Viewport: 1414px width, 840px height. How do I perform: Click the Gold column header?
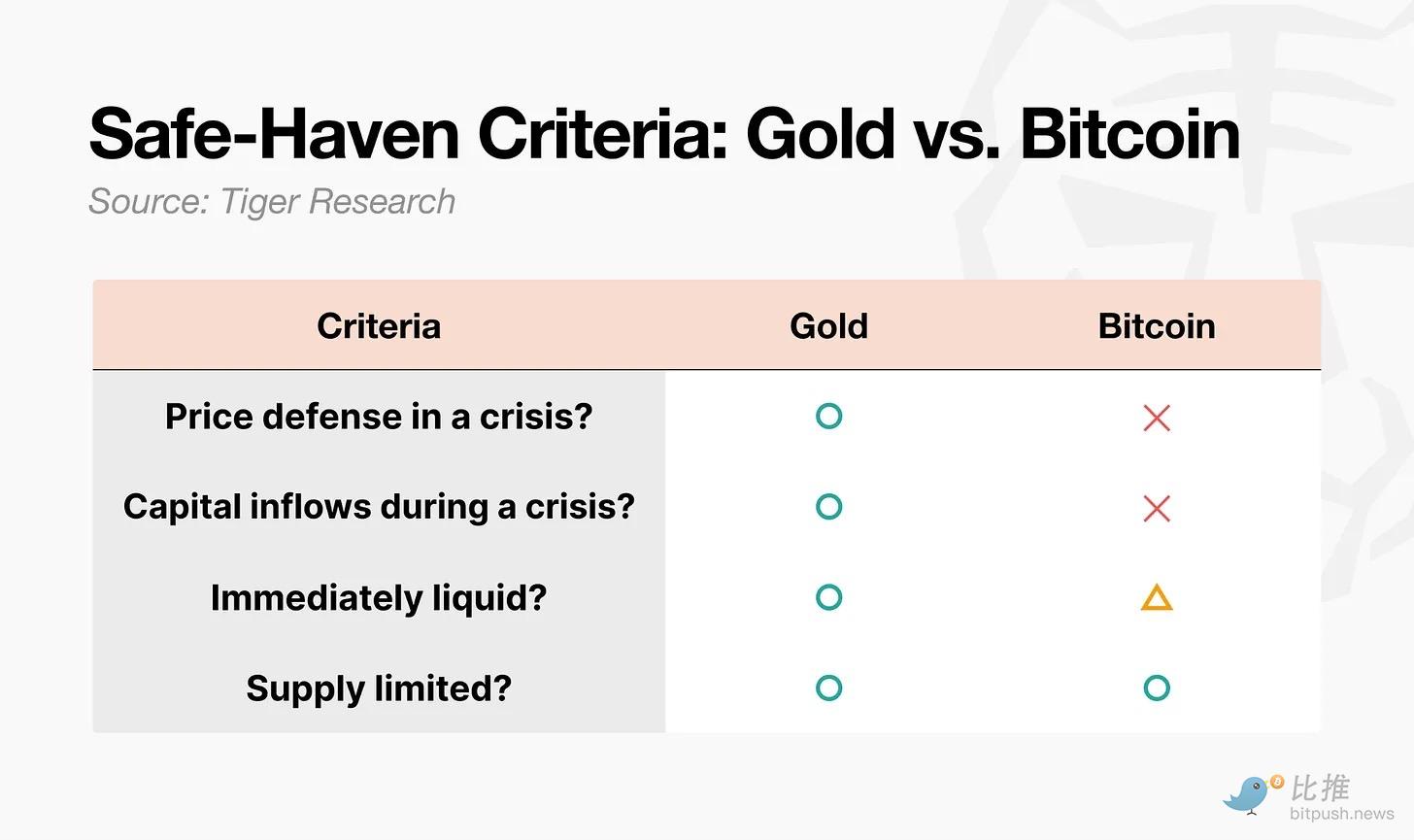pos(828,326)
